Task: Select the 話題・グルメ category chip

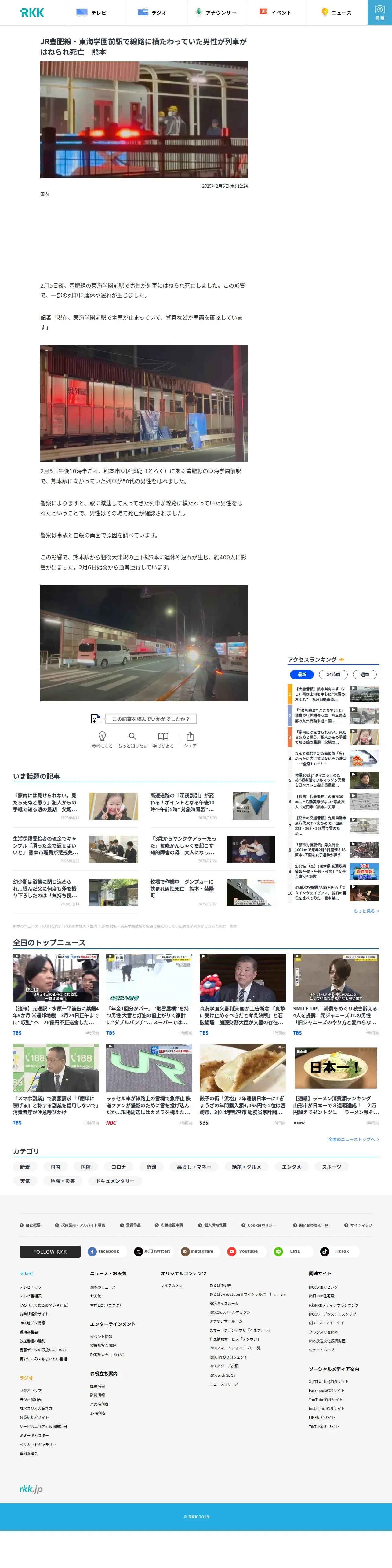Action: coord(246,1167)
